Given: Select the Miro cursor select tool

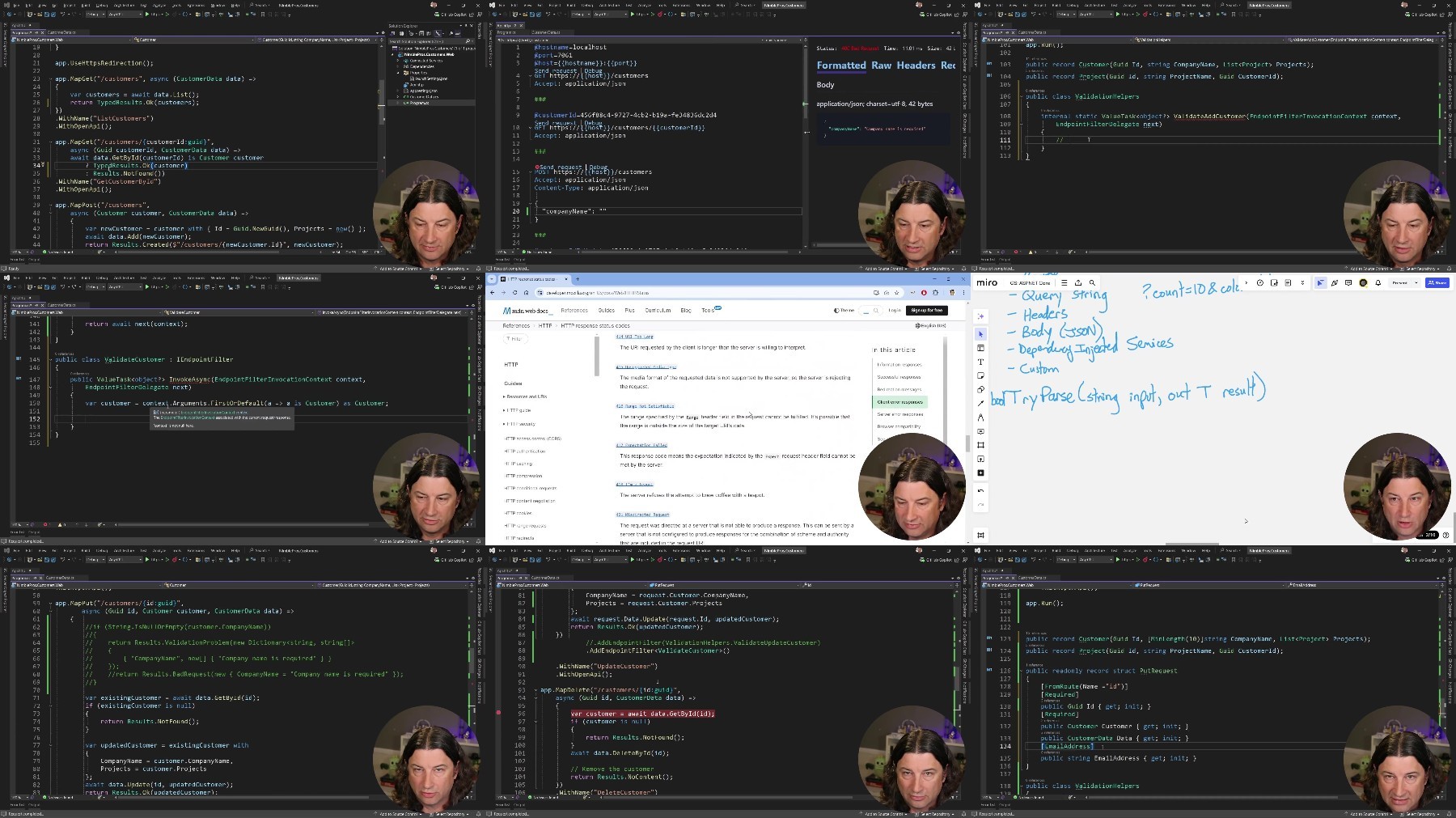Looking at the screenshot, I should [981, 334].
